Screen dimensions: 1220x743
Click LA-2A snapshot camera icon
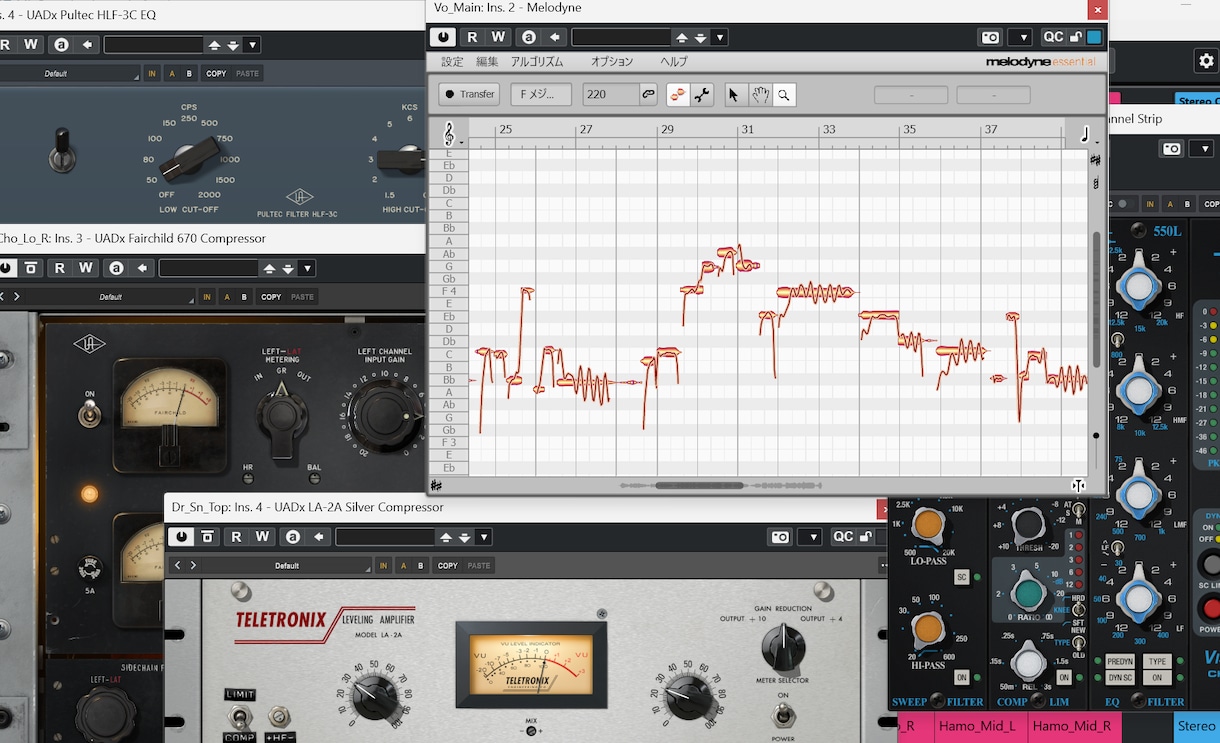point(779,537)
